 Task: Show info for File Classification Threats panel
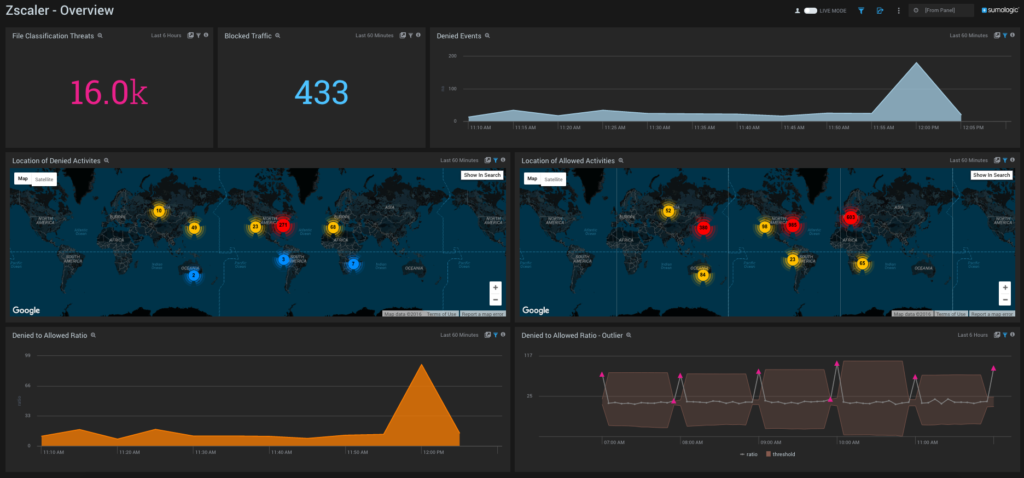tap(206, 35)
